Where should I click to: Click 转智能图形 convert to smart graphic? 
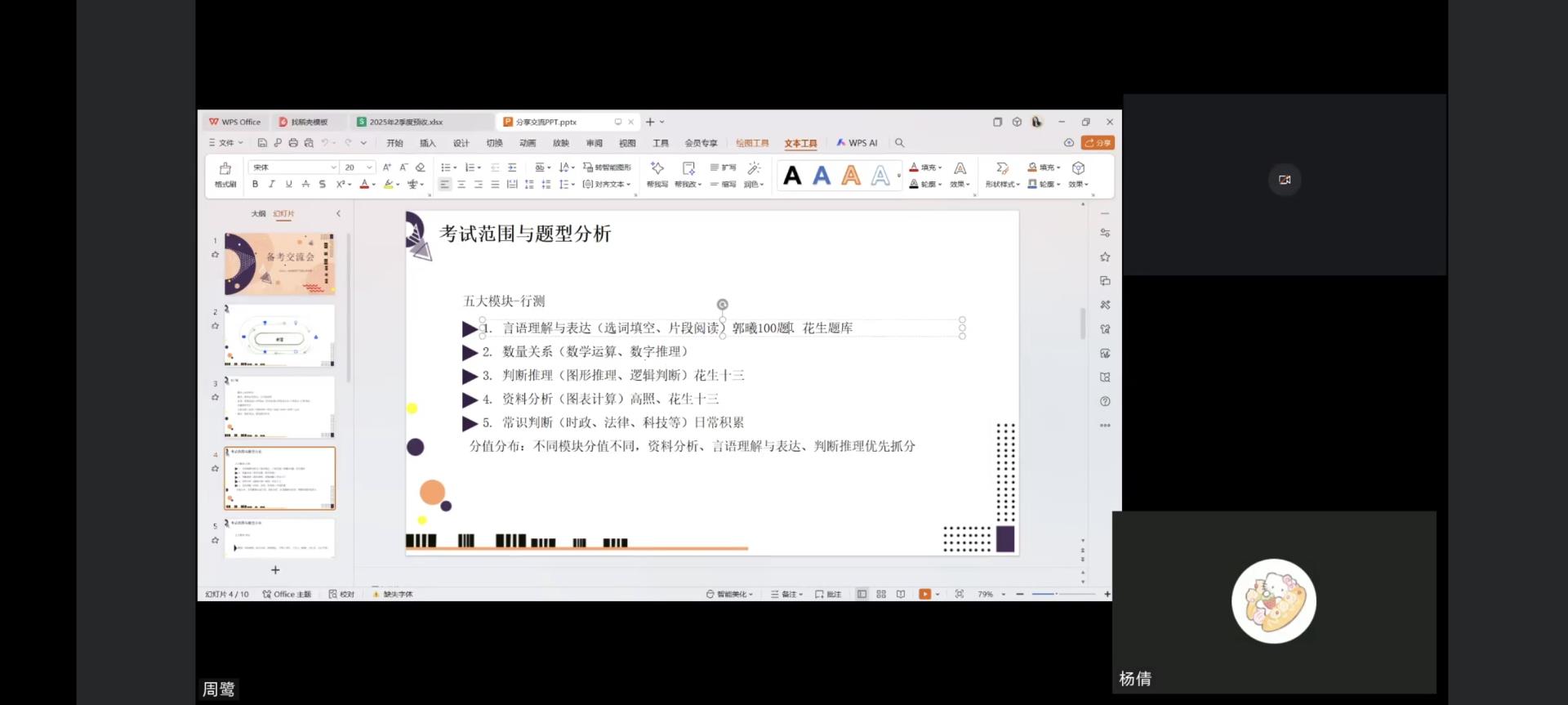pyautogui.click(x=607, y=167)
